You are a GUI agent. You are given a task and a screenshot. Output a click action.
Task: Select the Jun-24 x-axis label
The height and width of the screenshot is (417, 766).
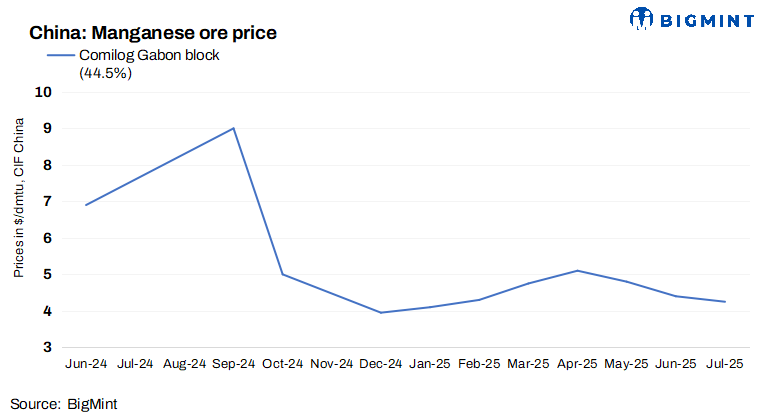point(86,365)
